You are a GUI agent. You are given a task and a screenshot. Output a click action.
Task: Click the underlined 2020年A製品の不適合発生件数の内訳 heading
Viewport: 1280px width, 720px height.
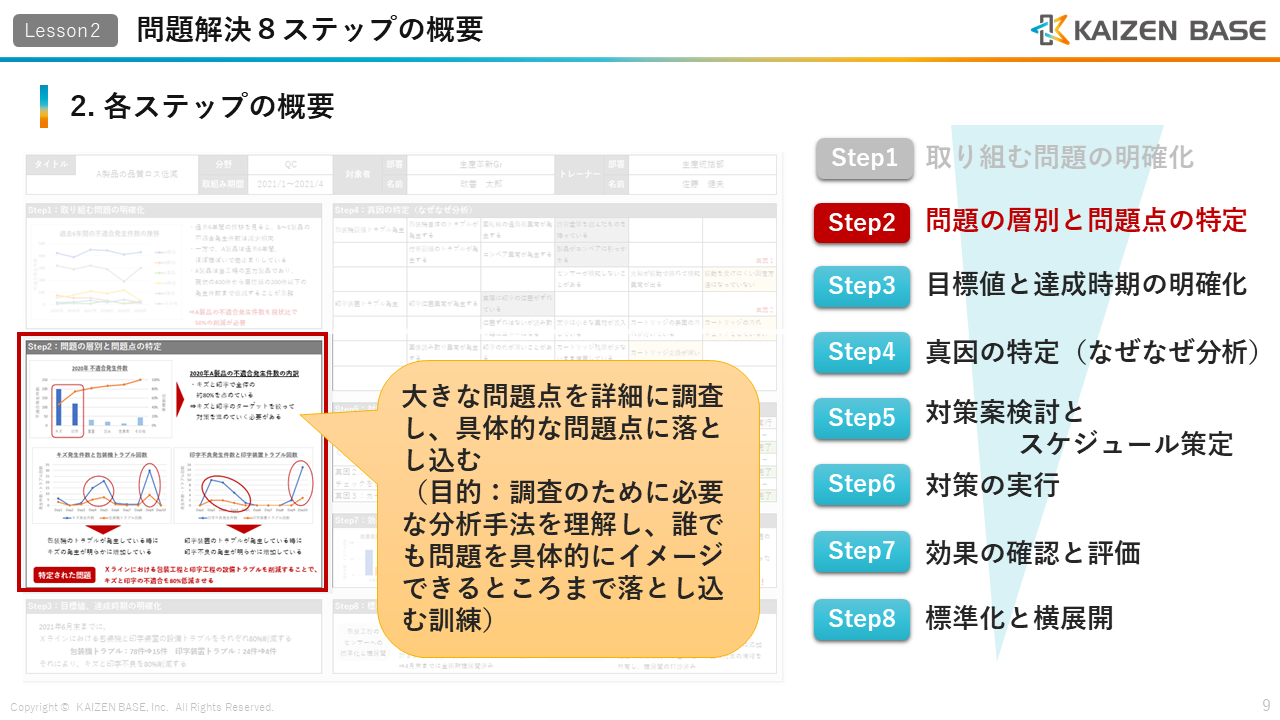pos(244,373)
